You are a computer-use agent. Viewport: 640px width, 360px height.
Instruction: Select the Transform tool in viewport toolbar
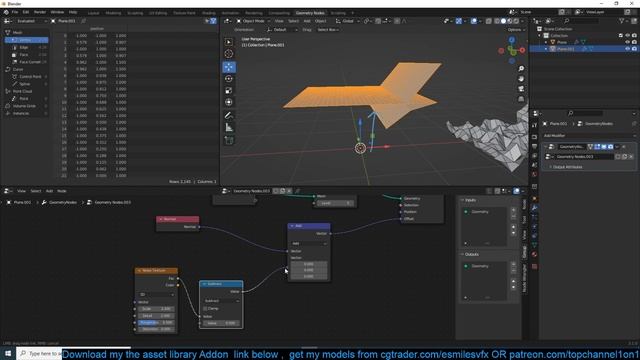point(229,102)
